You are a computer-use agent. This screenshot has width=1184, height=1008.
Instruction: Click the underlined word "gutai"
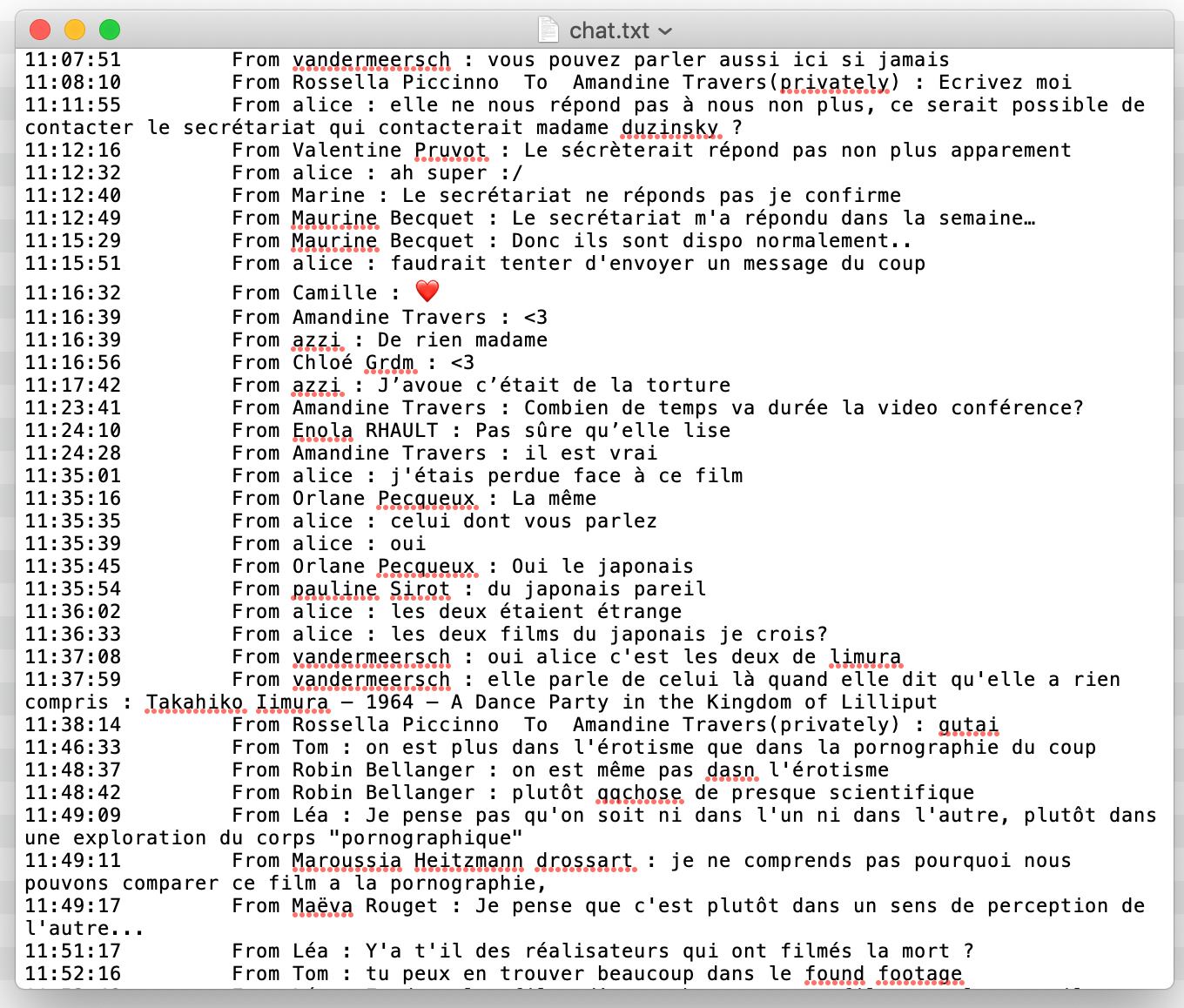point(968,725)
